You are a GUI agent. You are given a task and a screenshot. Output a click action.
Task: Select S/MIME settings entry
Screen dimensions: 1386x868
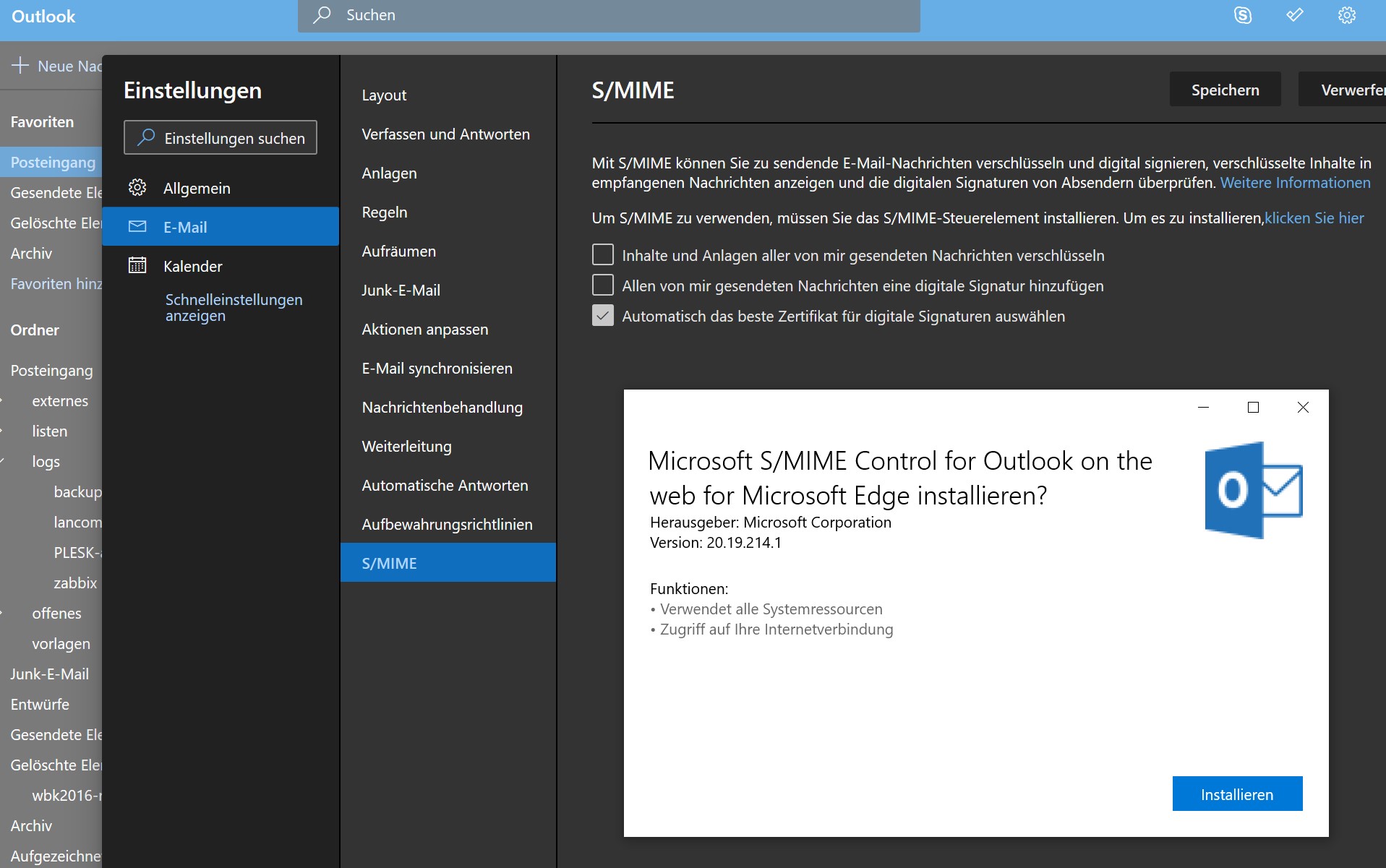[x=448, y=562]
